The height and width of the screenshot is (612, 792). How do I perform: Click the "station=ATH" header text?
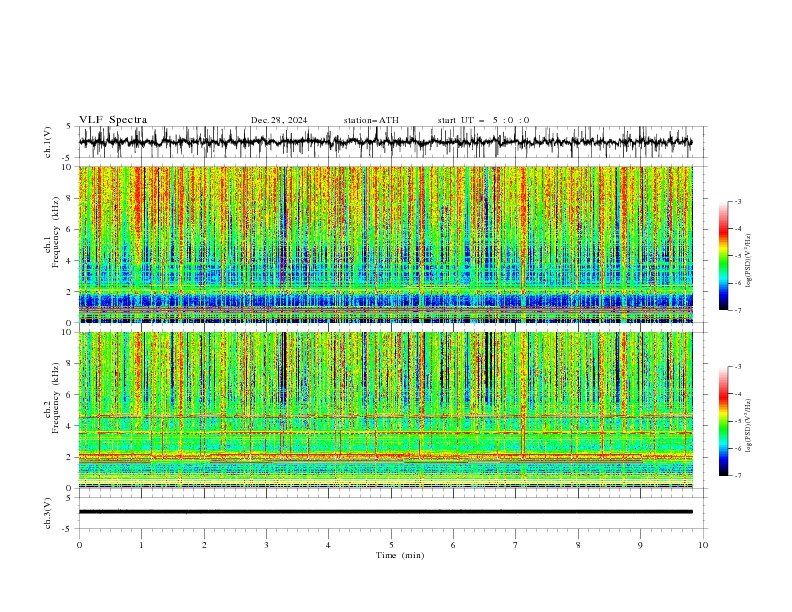(x=371, y=120)
